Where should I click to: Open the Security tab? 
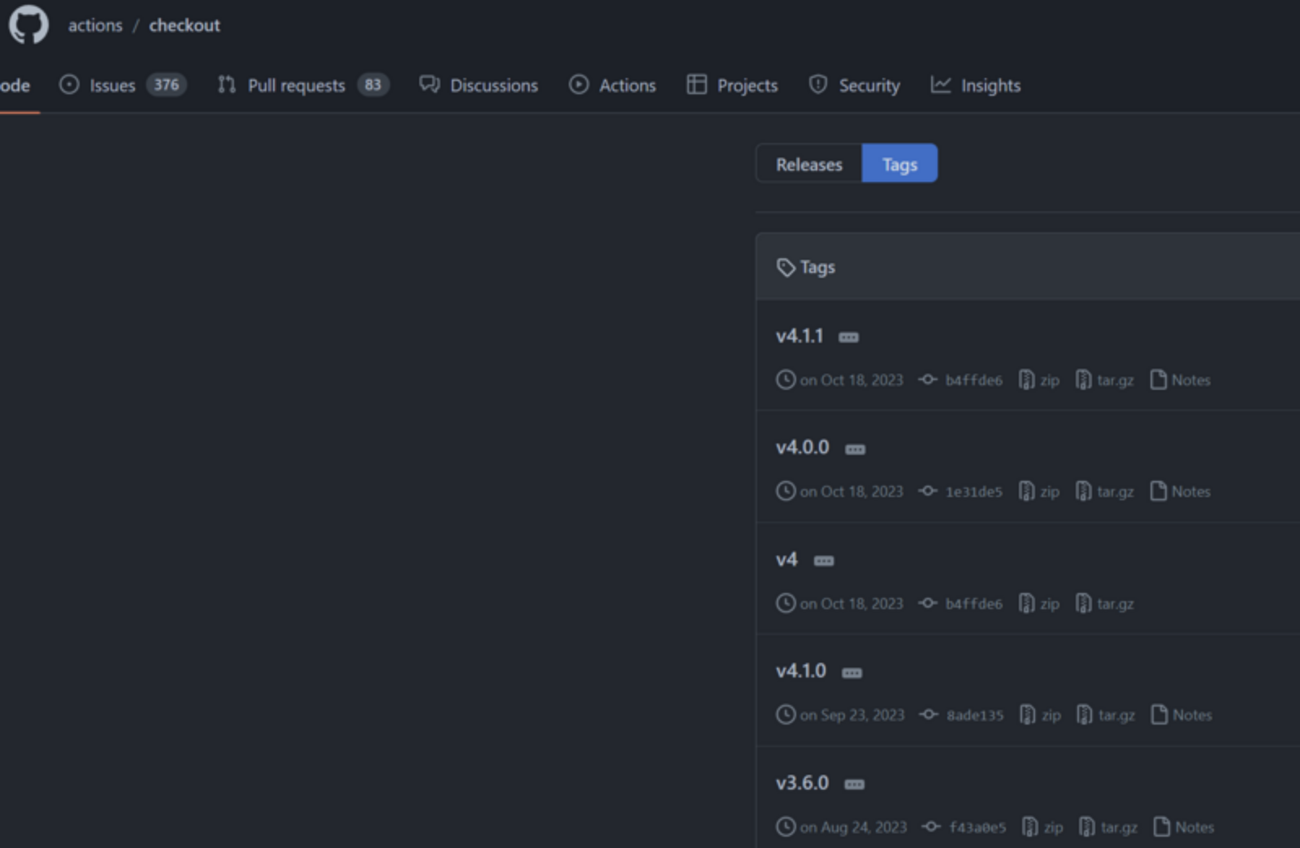pyautogui.click(x=855, y=85)
